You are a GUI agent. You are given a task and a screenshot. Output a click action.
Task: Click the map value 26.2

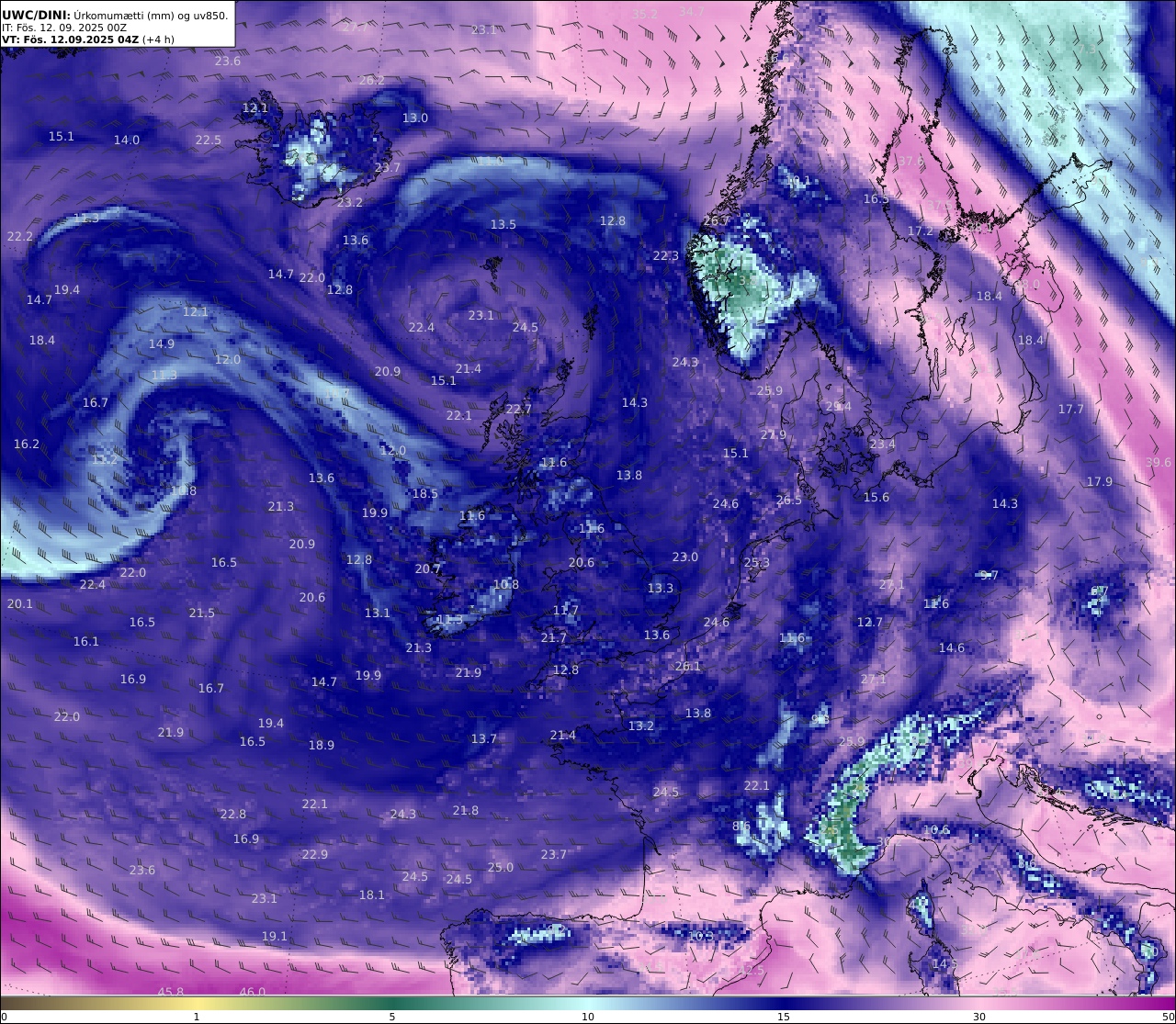click(372, 81)
